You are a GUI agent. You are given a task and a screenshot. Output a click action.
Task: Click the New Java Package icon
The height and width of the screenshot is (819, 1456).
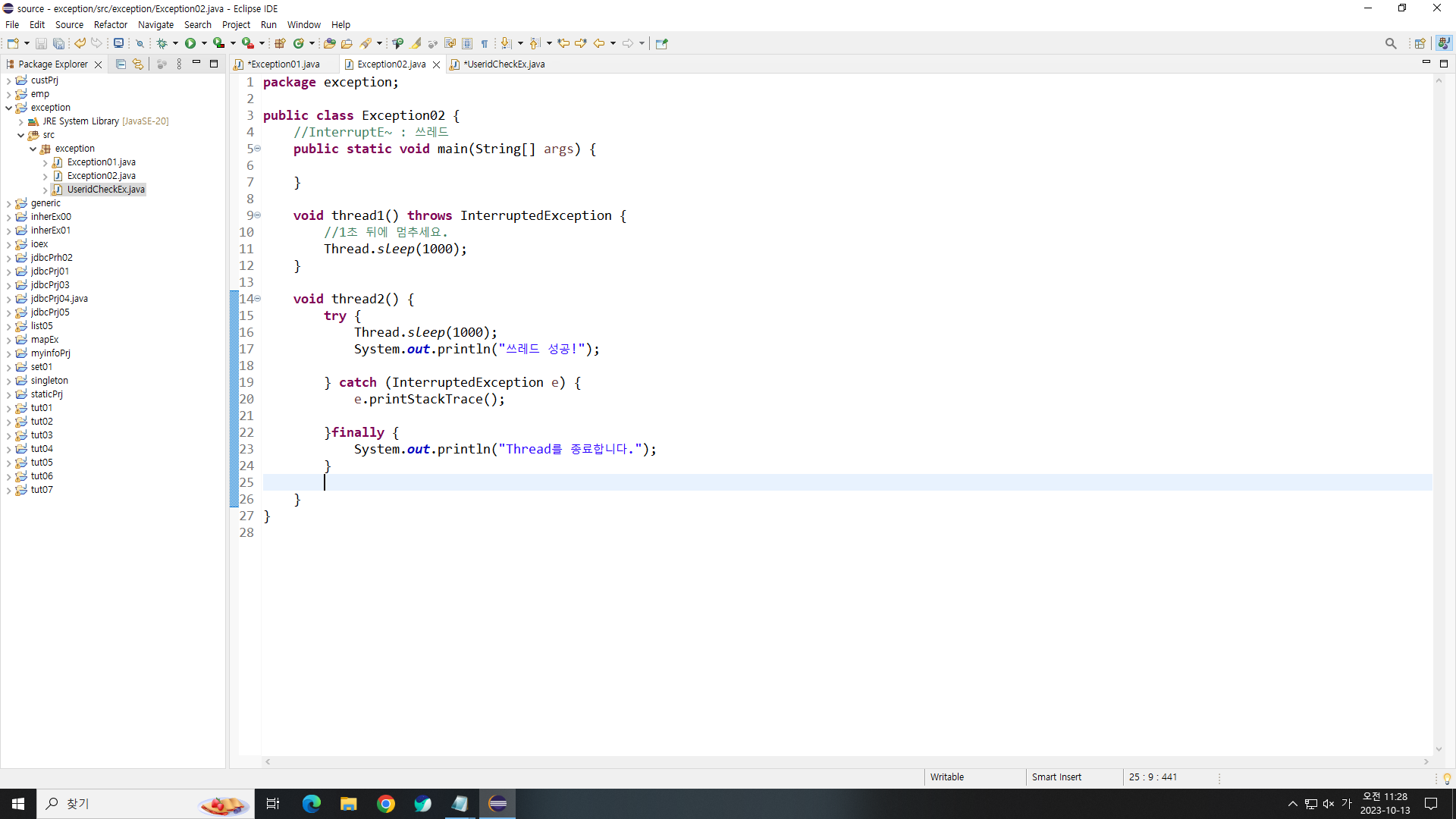pyautogui.click(x=280, y=43)
